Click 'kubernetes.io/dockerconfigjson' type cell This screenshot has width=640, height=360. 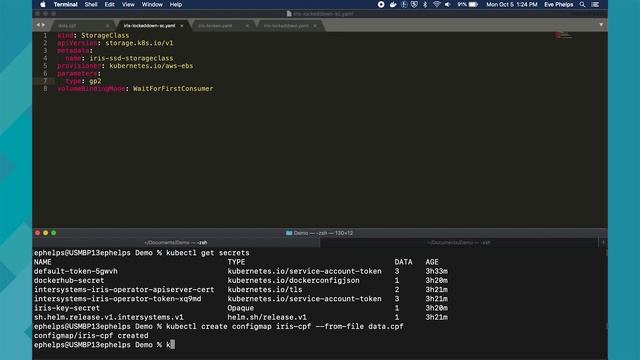click(293, 280)
